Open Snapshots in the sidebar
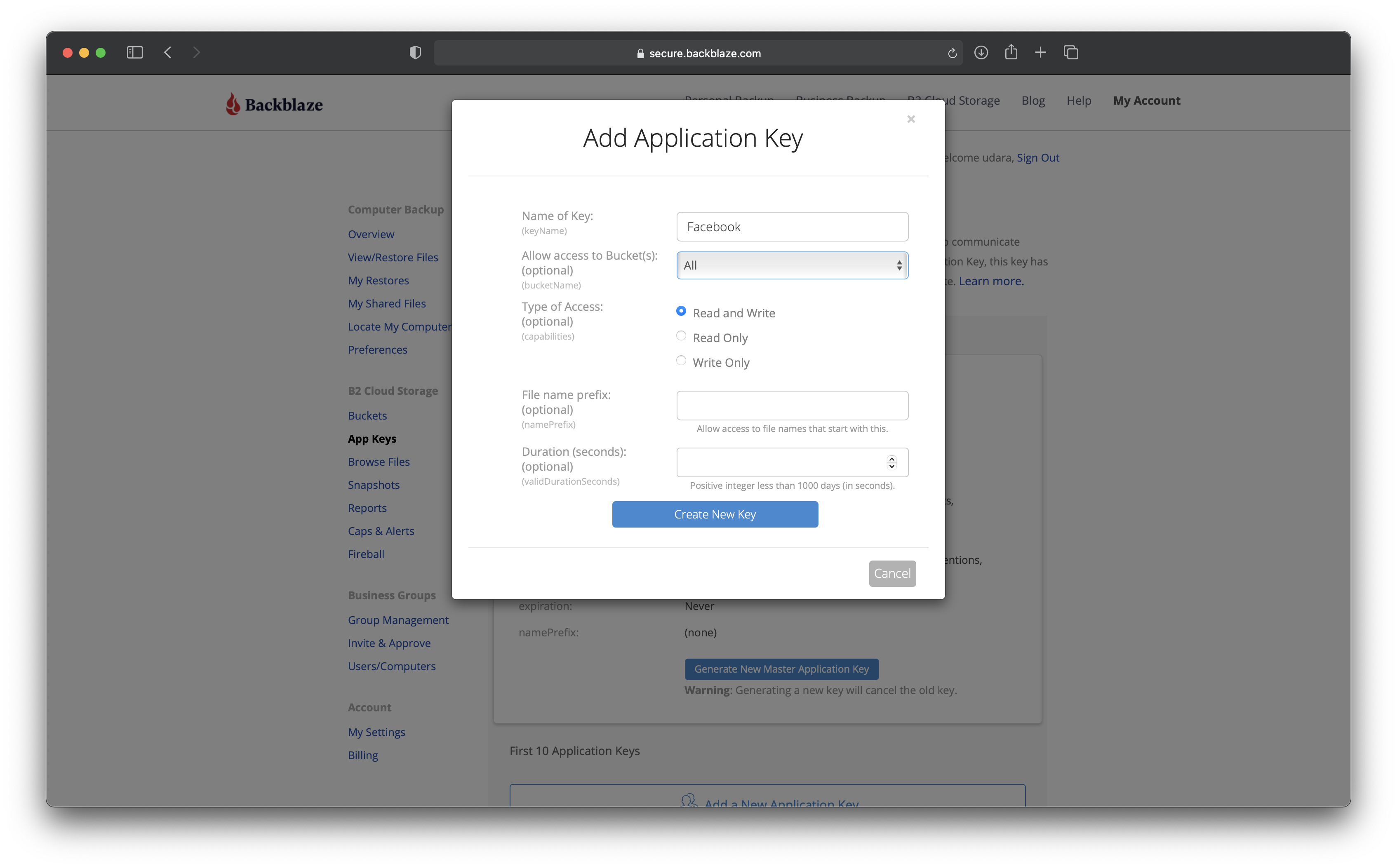 click(373, 485)
